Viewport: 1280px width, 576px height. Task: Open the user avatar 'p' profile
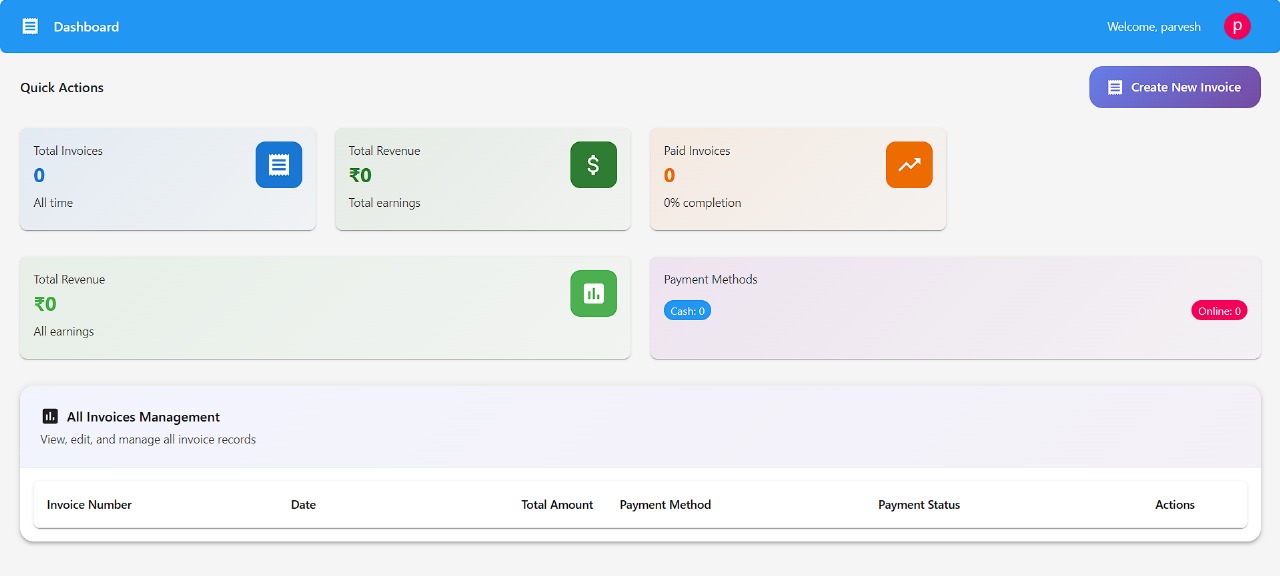tap(1237, 27)
